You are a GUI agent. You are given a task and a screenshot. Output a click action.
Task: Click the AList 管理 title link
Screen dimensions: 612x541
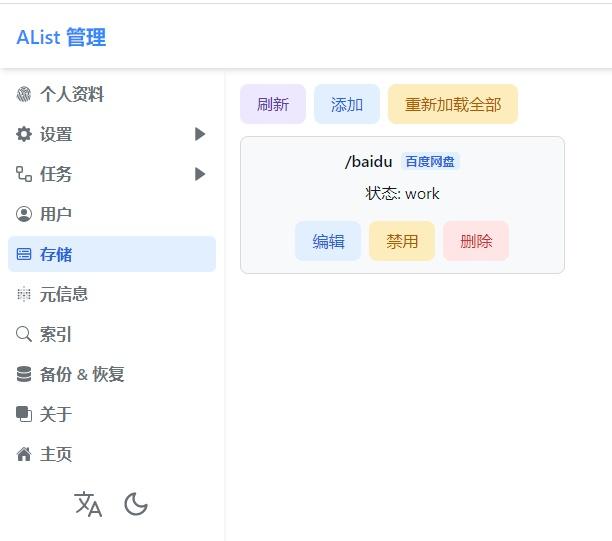[x=61, y=37]
